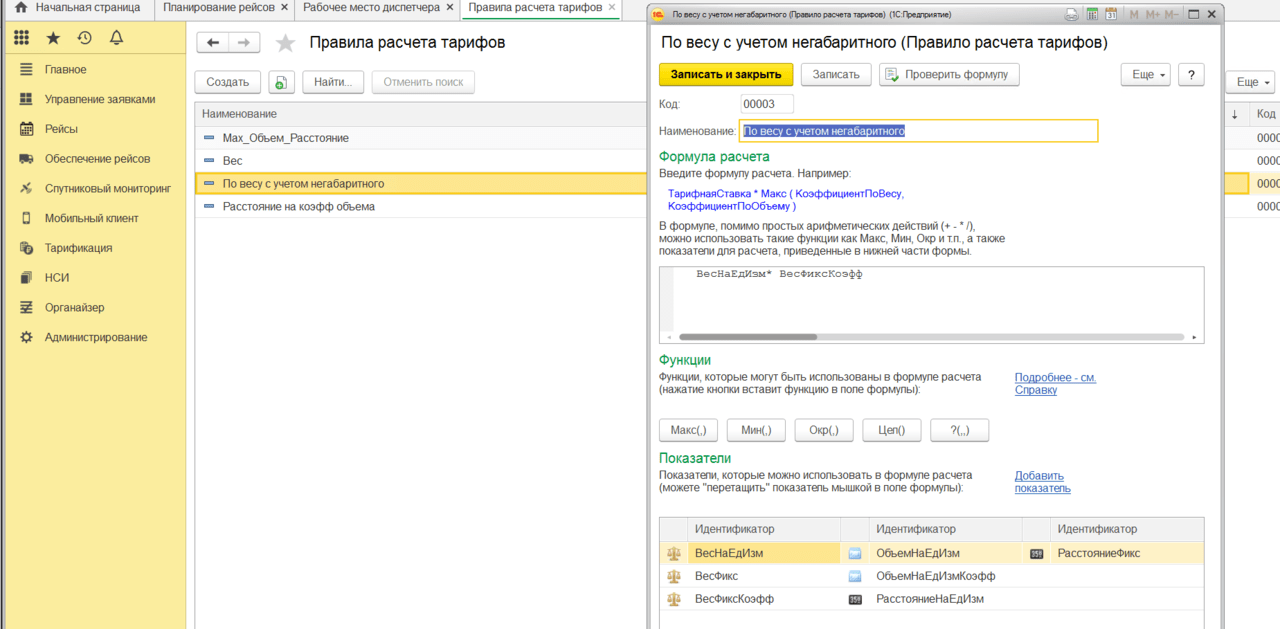Expand the Еще dropdown in the rule dialog

coord(1145,75)
